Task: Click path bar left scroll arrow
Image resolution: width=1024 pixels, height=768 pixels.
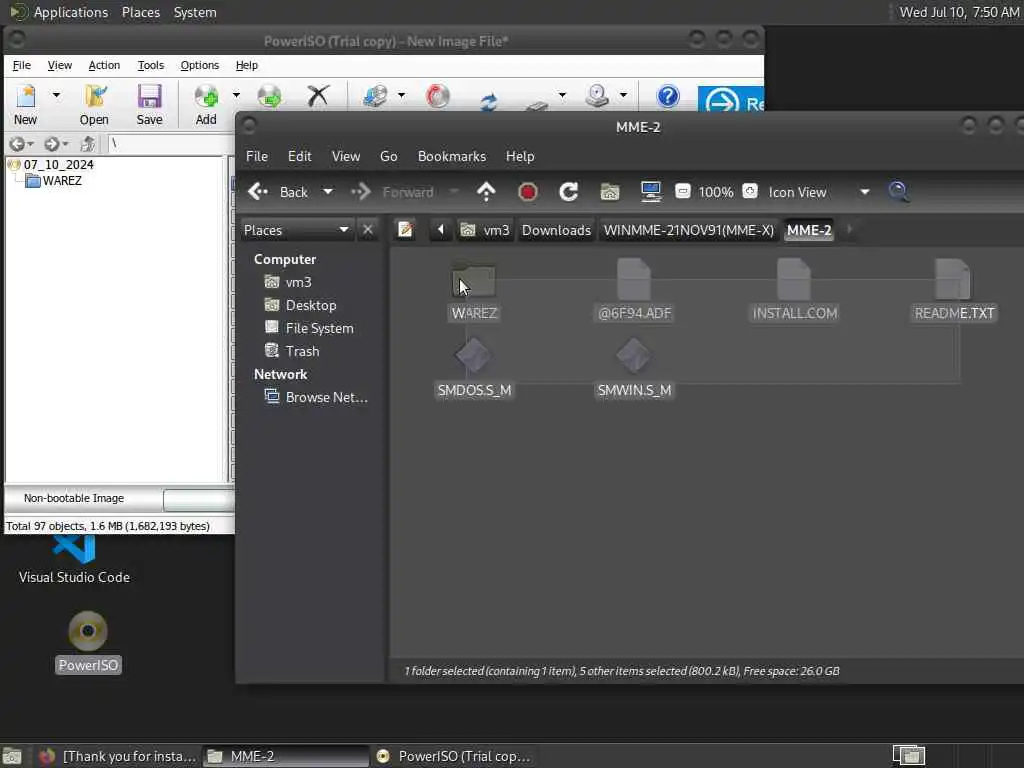Action: pos(441,230)
